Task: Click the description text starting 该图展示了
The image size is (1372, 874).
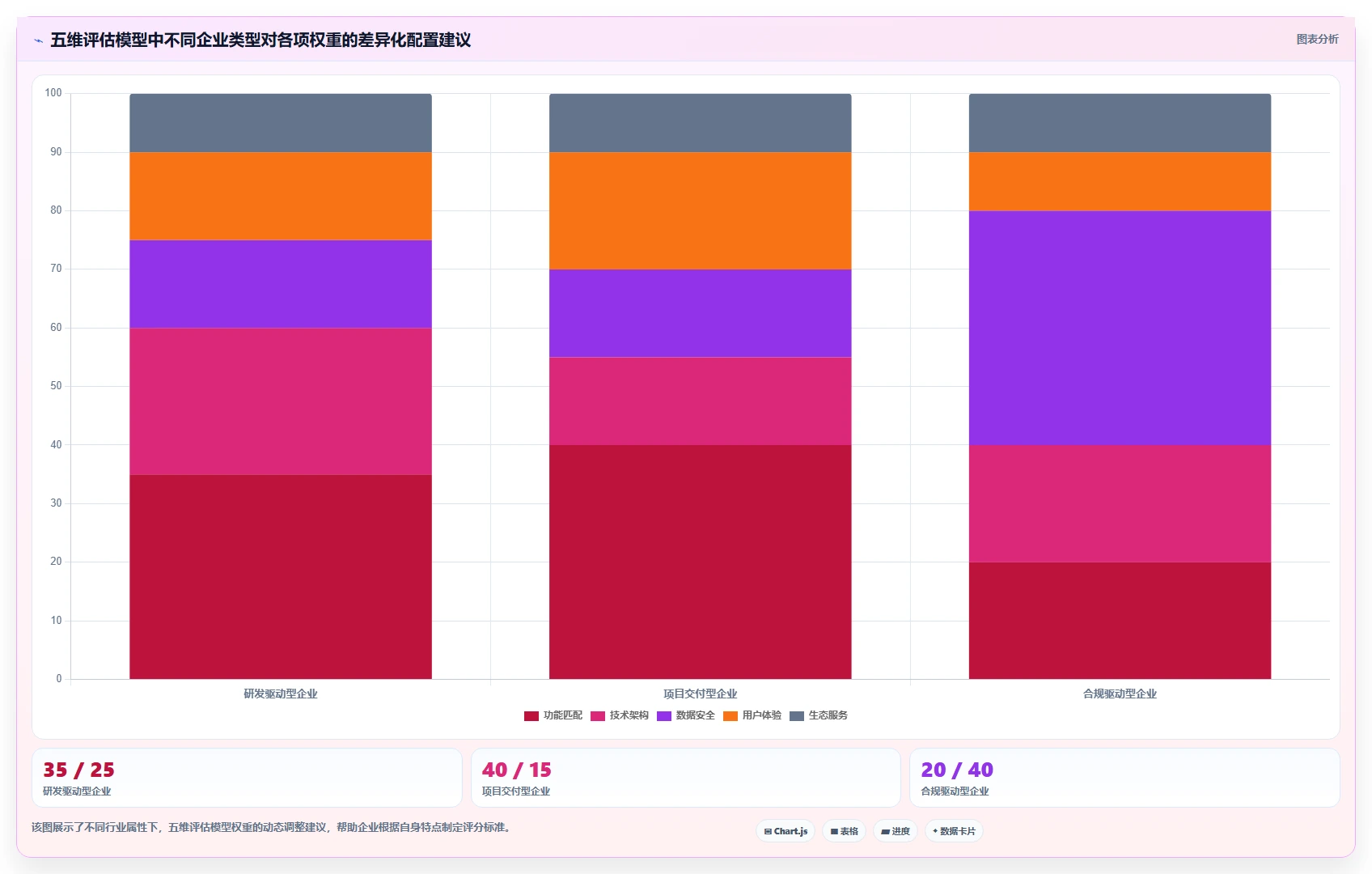Action: tap(273, 827)
